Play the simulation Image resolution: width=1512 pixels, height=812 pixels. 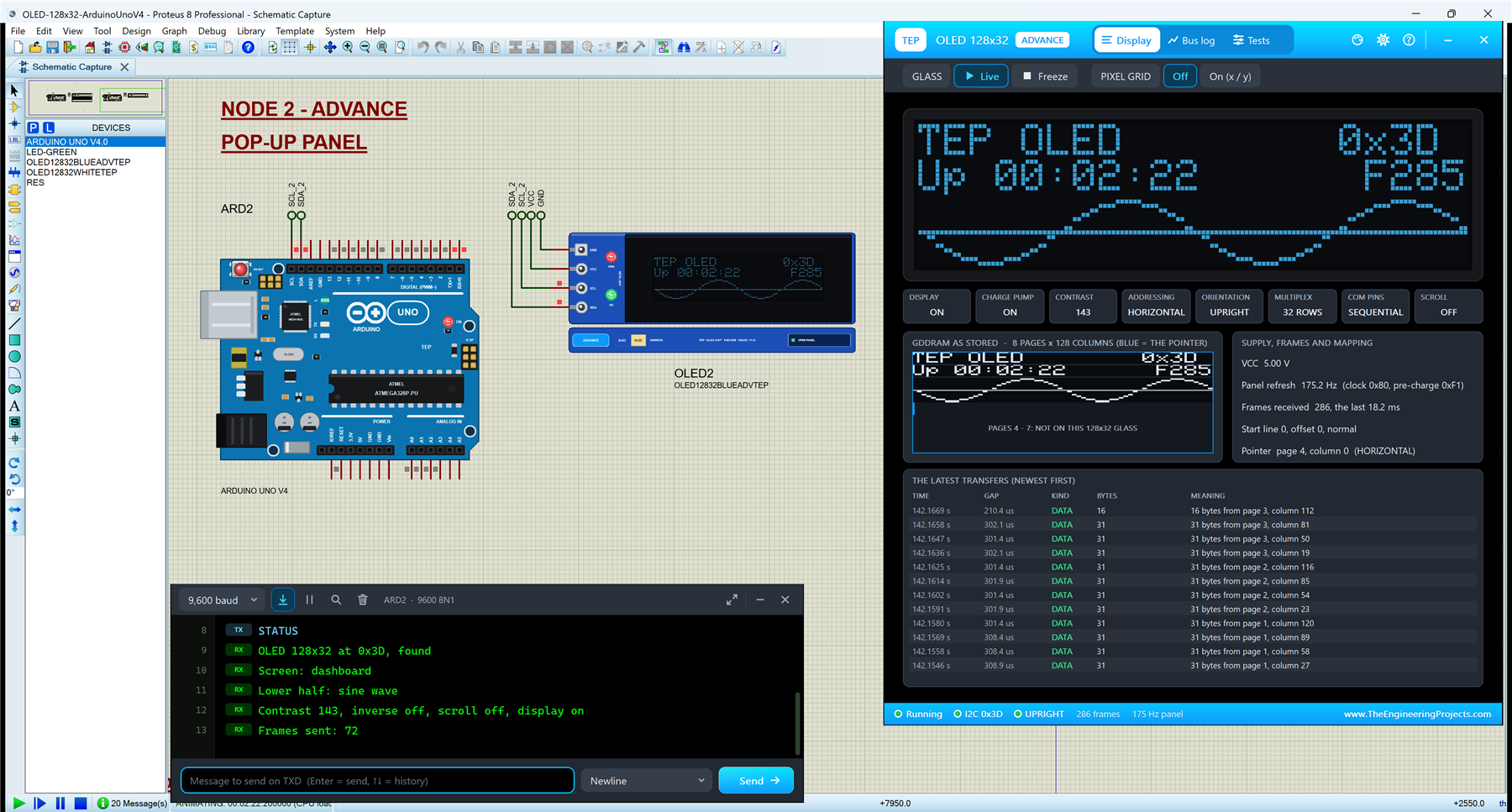[x=18, y=804]
